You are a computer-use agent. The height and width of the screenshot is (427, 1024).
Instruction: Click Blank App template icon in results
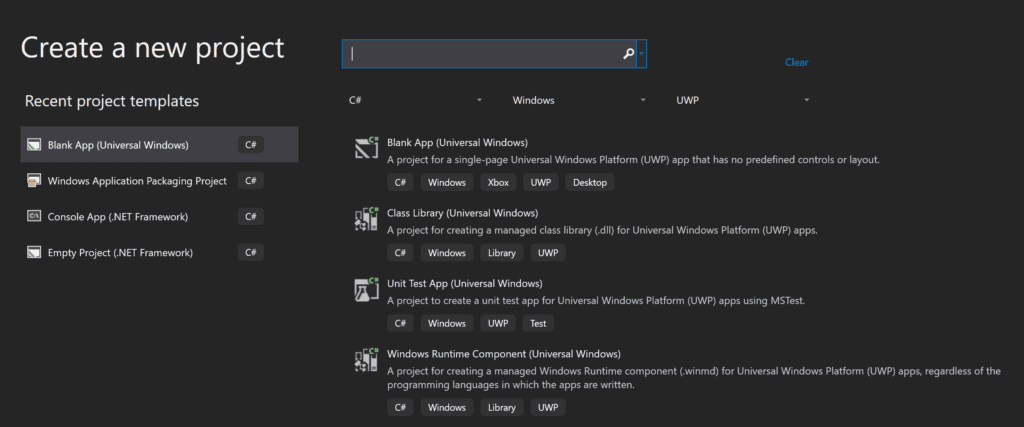click(x=366, y=149)
